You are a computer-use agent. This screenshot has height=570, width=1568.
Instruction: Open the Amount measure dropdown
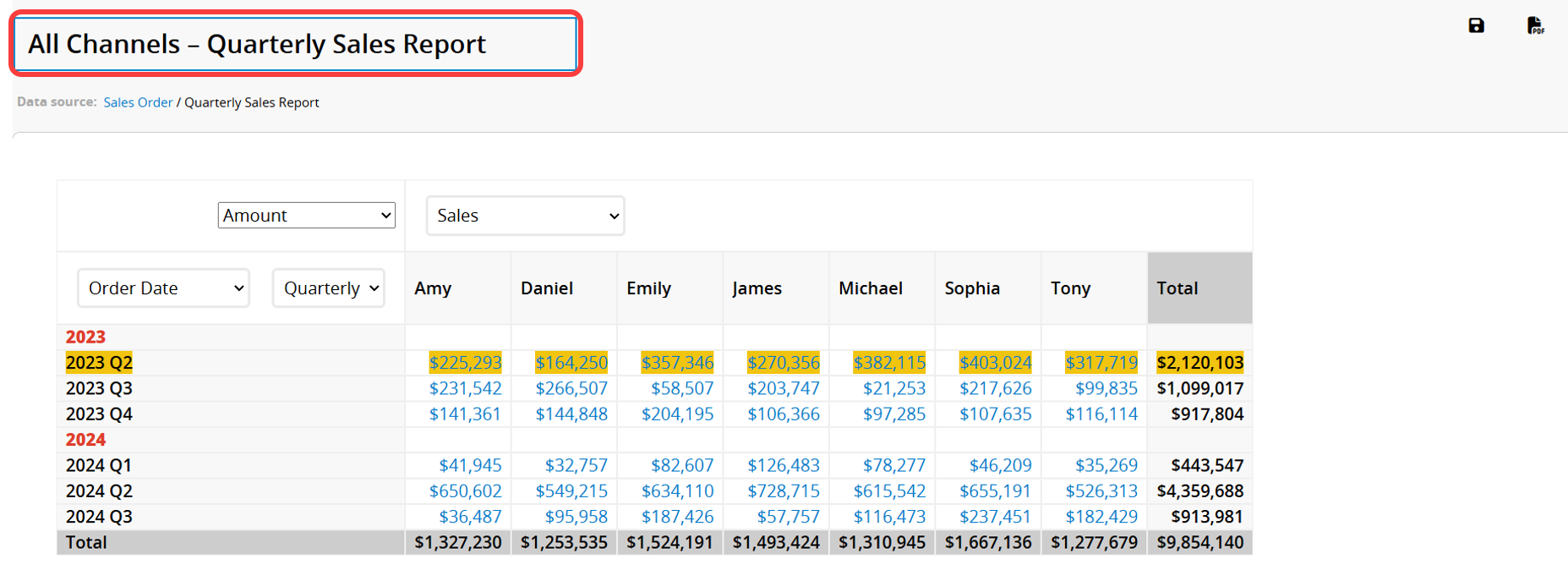[x=306, y=216]
